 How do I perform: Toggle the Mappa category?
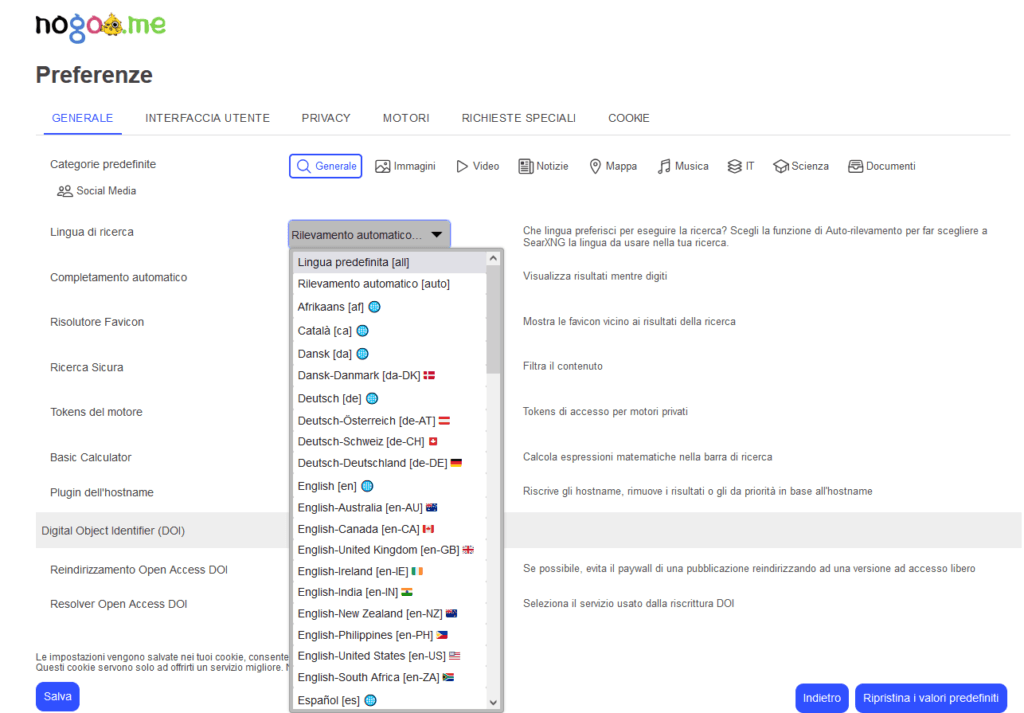point(613,166)
